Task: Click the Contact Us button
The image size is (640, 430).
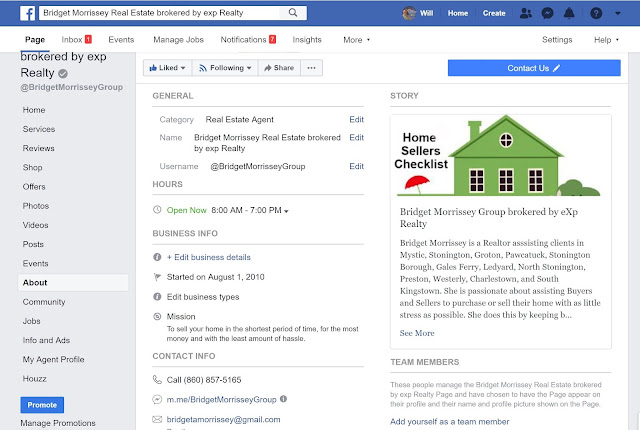Action: click(534, 68)
